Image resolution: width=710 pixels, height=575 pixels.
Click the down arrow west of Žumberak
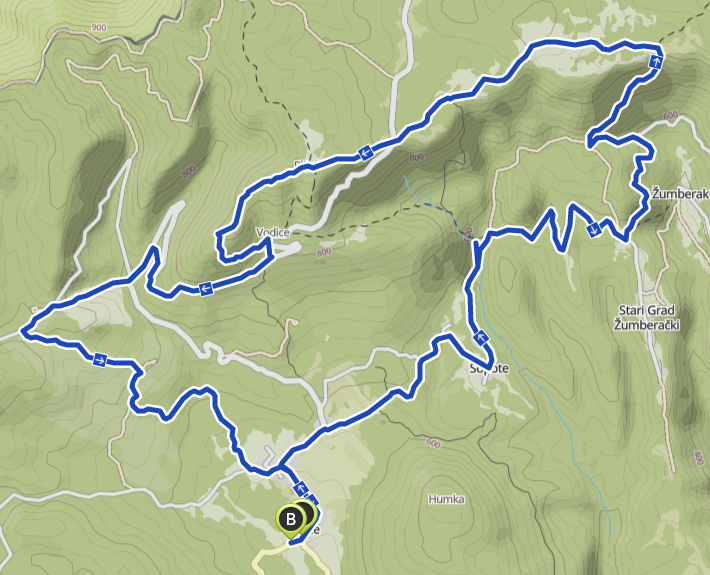tap(594, 230)
